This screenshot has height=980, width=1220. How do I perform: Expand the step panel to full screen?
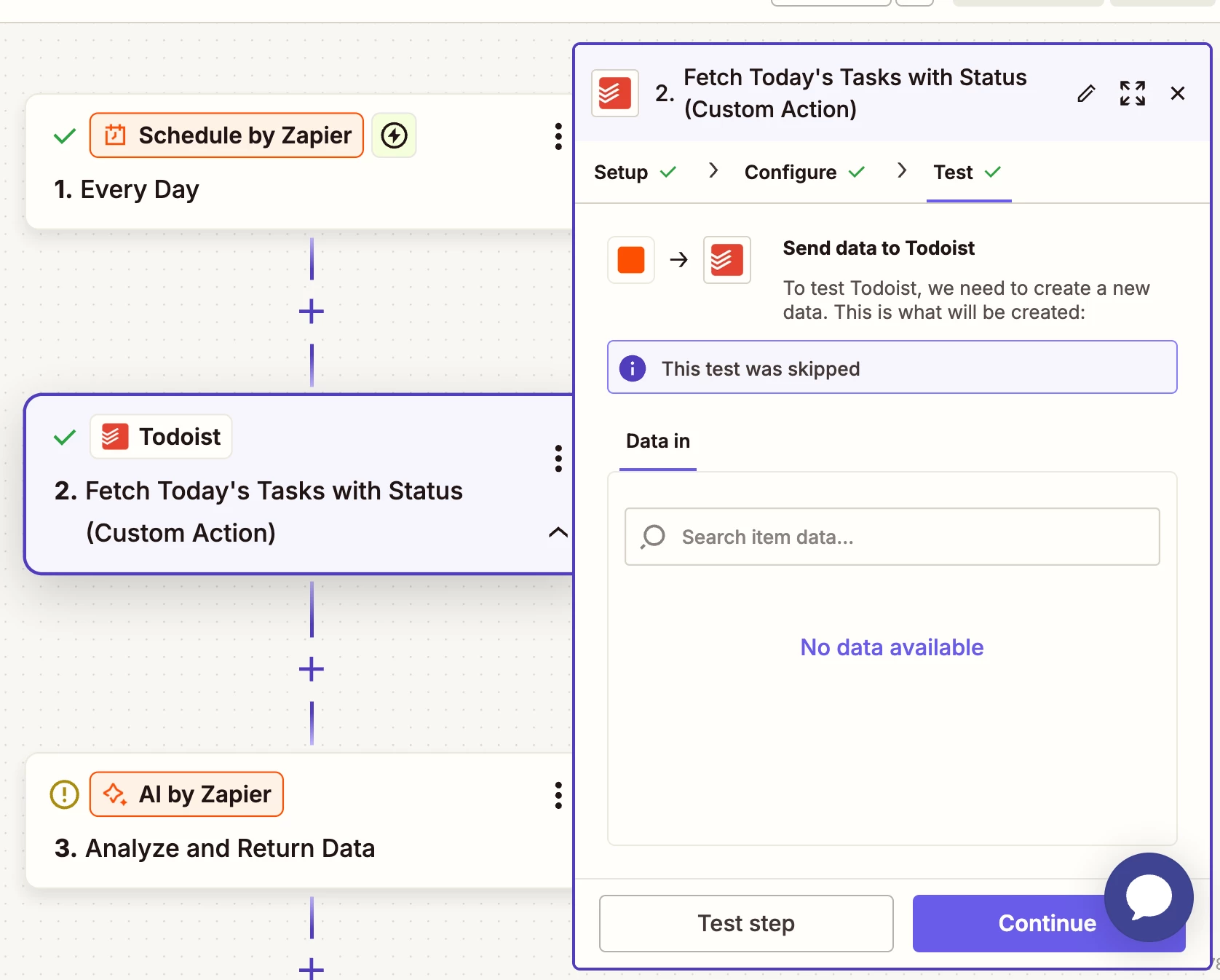point(1133,93)
